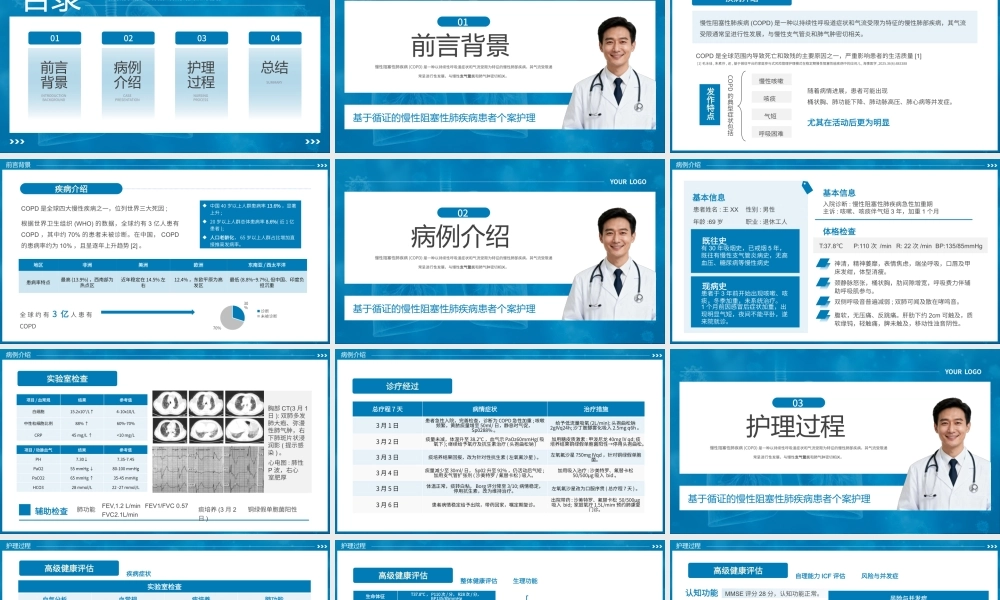Select the highlighted 3 亿 figure

tap(61, 314)
